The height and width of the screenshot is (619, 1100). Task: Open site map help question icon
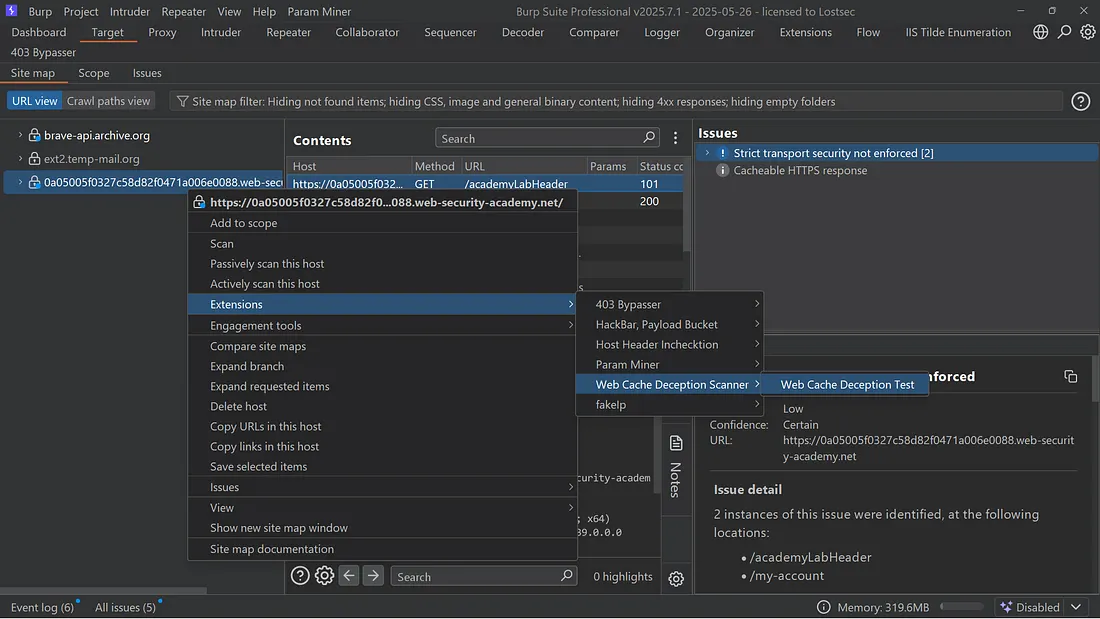1080,102
